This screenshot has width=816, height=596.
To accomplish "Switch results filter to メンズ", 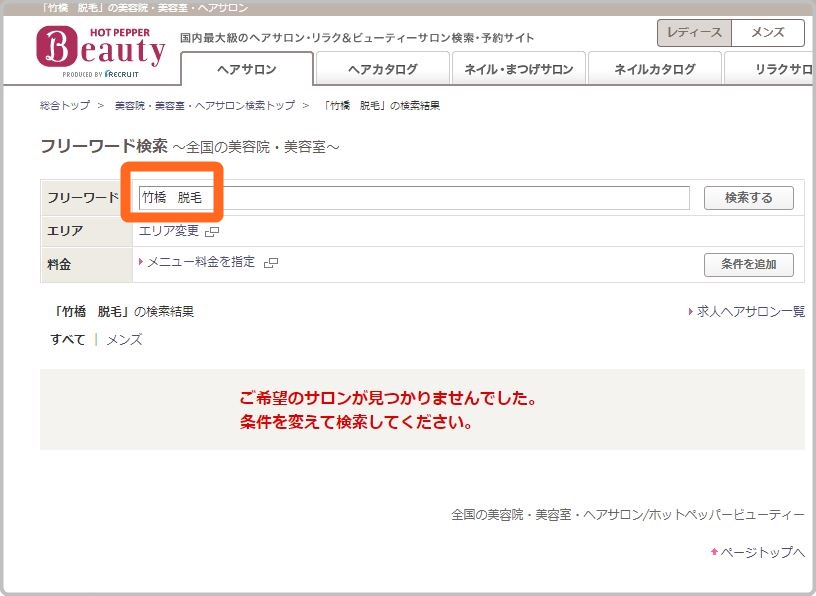I will pyautogui.click(x=122, y=340).
